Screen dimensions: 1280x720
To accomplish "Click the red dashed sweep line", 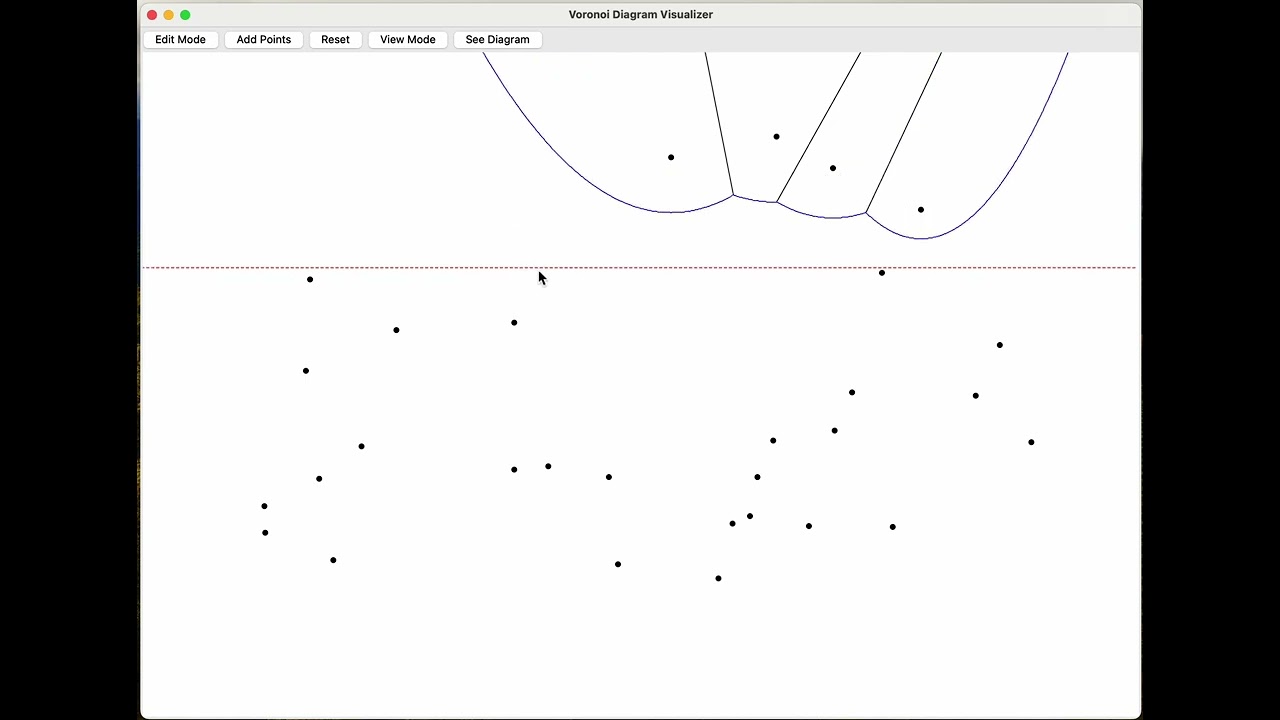I will coord(640,268).
